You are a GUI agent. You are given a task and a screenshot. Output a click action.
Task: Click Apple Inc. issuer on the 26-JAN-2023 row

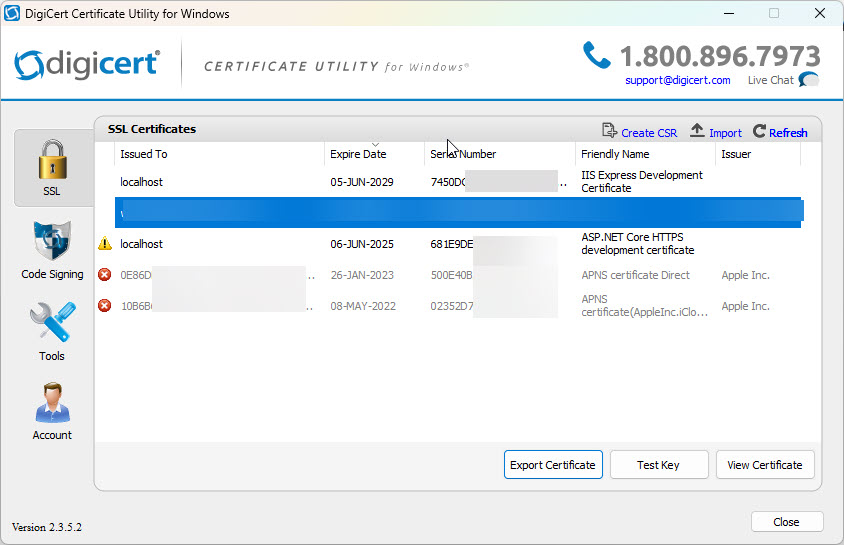coord(745,275)
